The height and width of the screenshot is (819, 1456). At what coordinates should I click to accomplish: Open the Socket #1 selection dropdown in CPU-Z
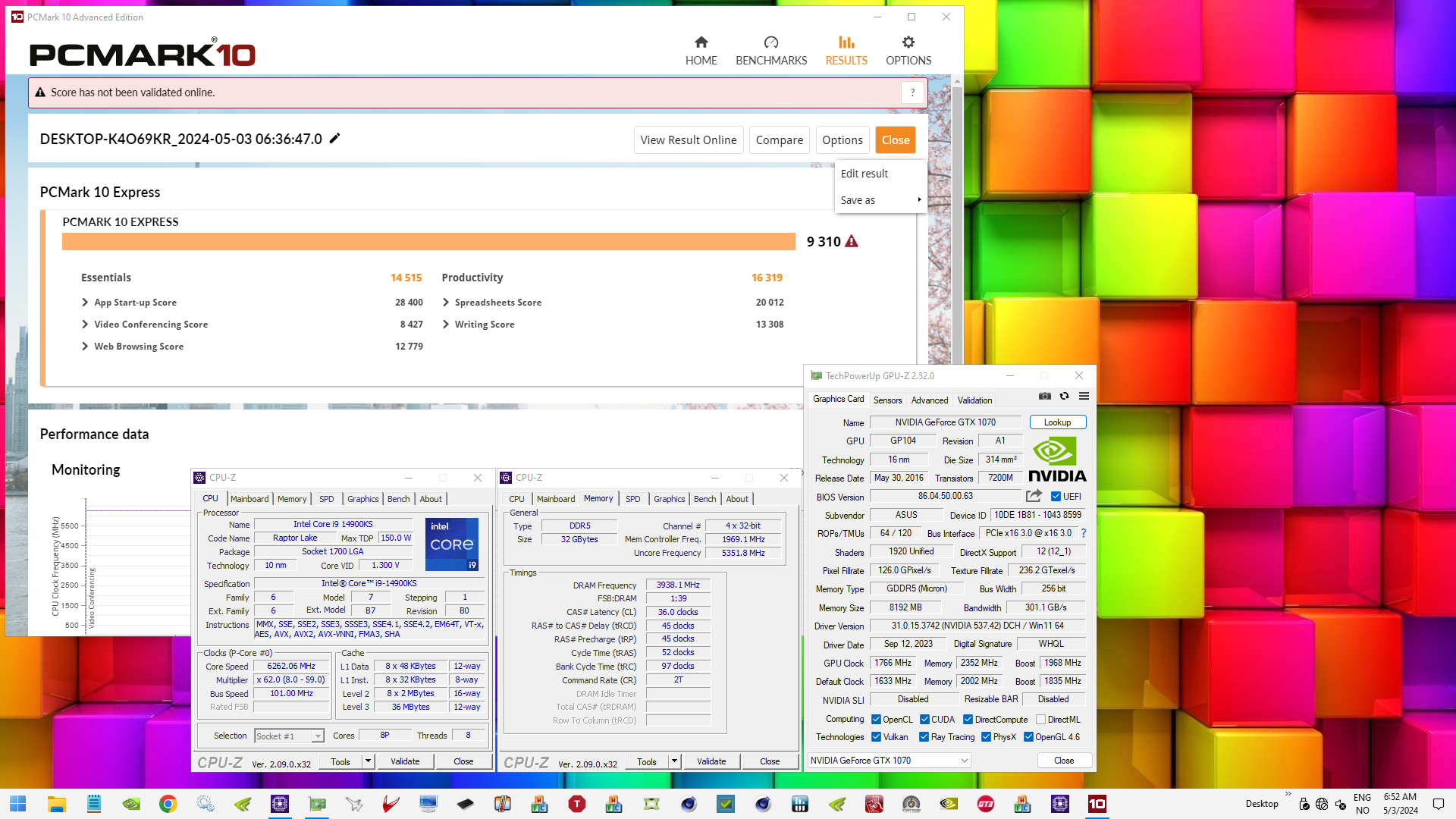pyautogui.click(x=289, y=736)
